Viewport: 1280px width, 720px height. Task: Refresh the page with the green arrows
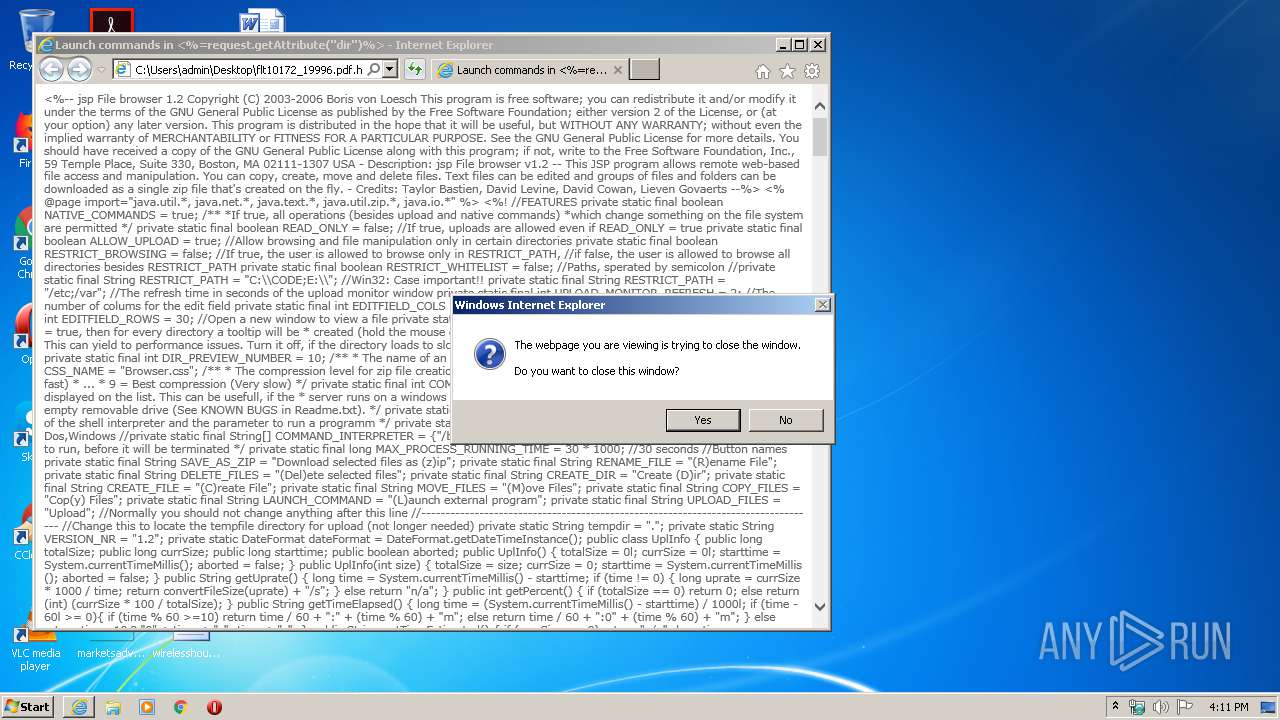[414, 69]
